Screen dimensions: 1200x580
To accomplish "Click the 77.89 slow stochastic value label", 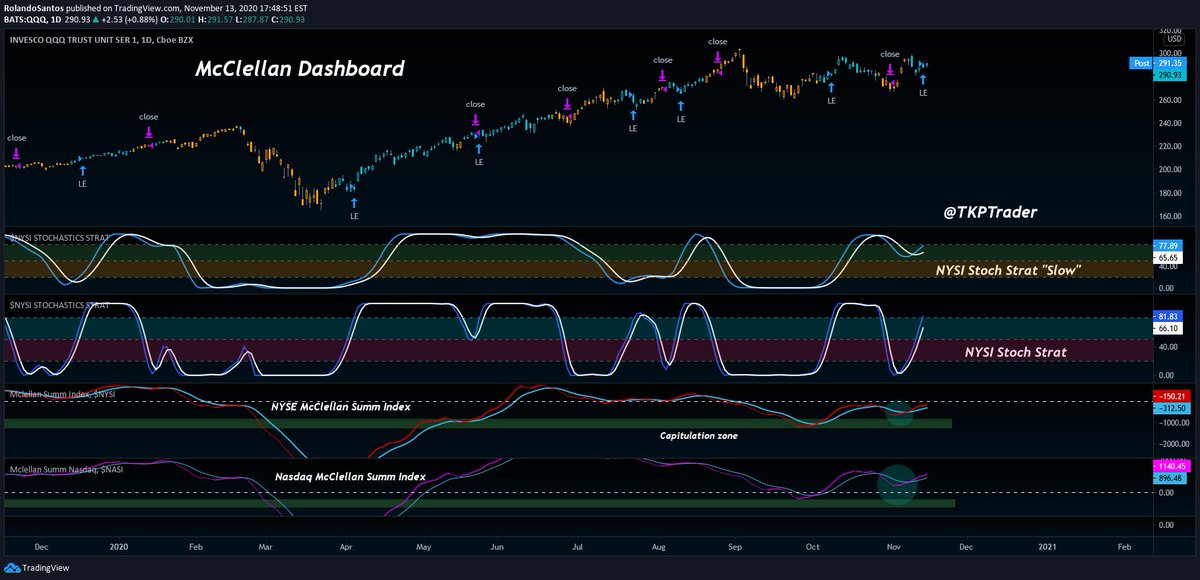I will [1166, 244].
